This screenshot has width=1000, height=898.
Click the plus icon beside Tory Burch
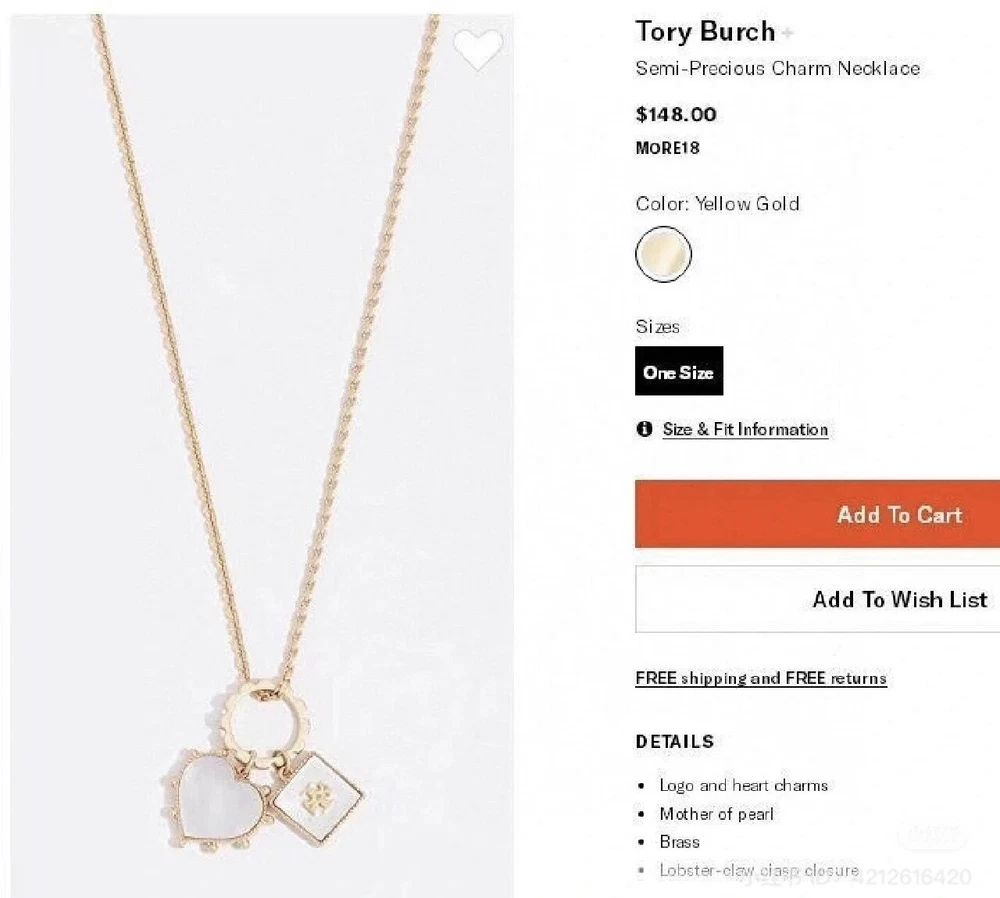(788, 33)
